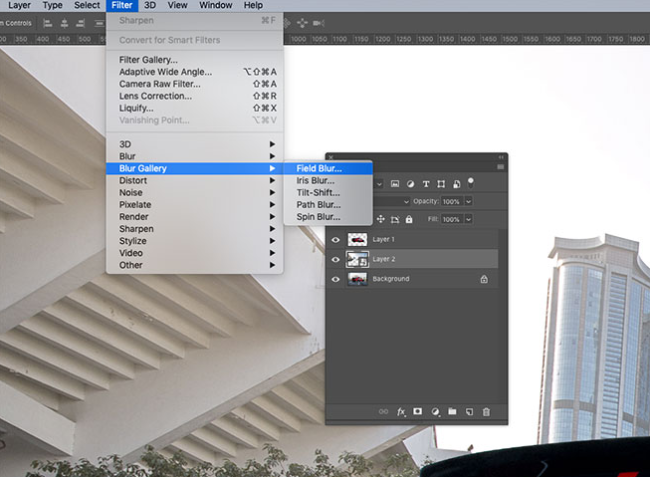Choose Spin Blur from submenu
Image resolution: width=650 pixels, height=477 pixels.
tap(328, 217)
